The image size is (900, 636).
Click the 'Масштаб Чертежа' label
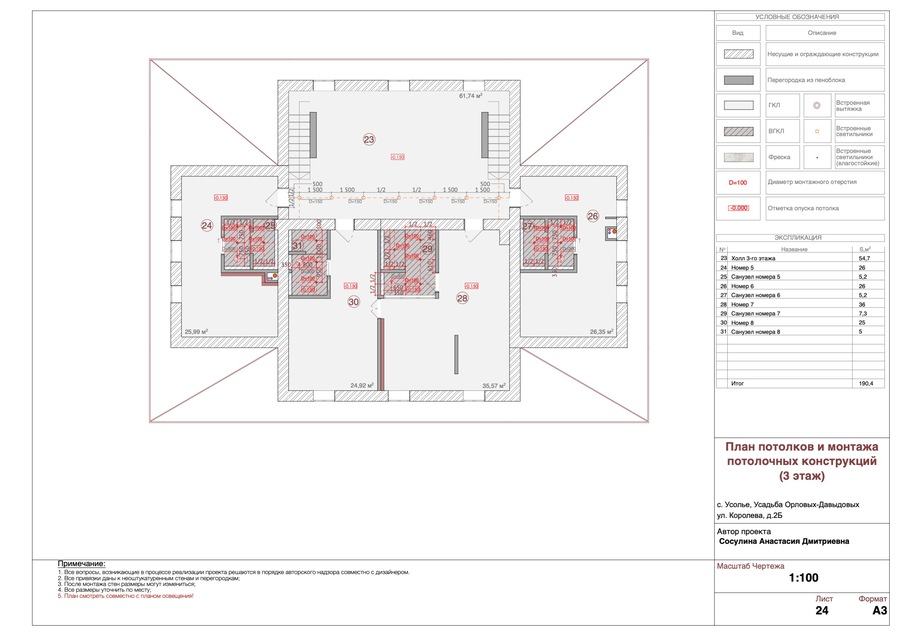[750, 566]
